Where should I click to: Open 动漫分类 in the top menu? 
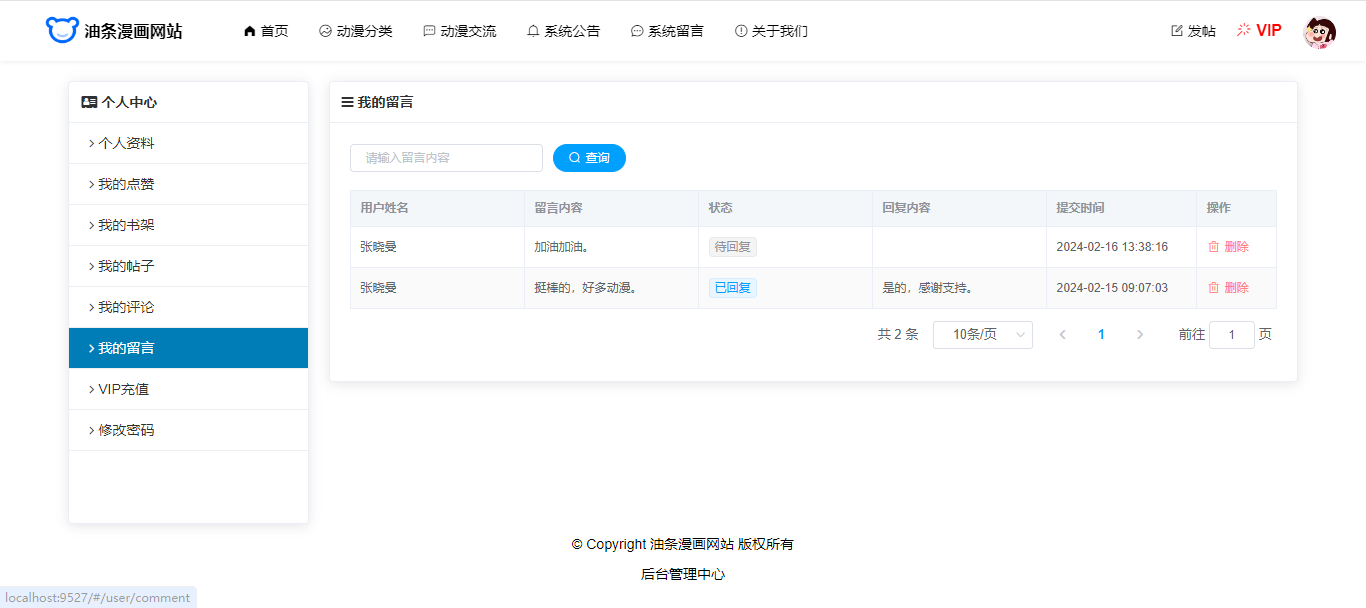pos(355,31)
